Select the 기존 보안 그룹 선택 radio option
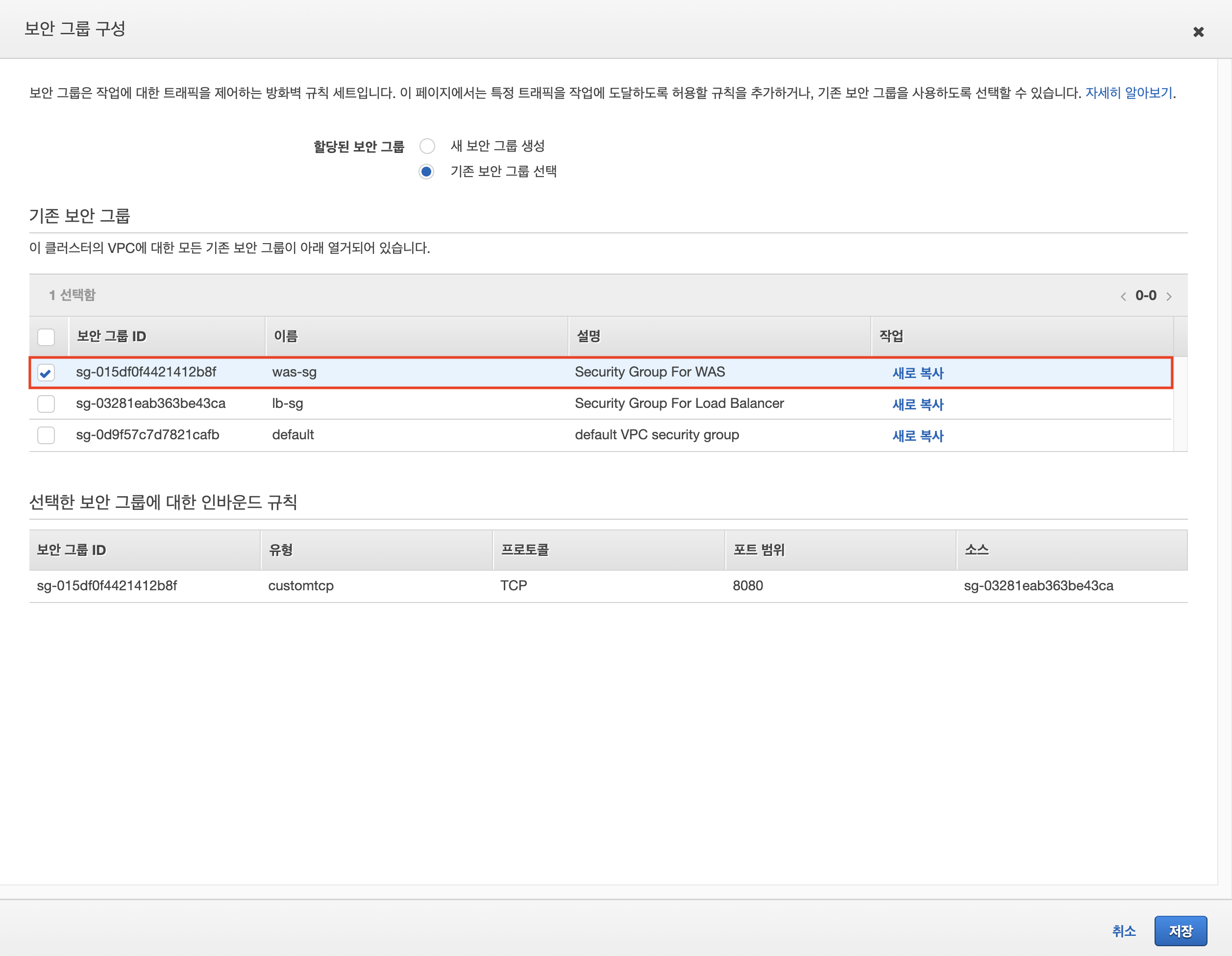 point(426,172)
